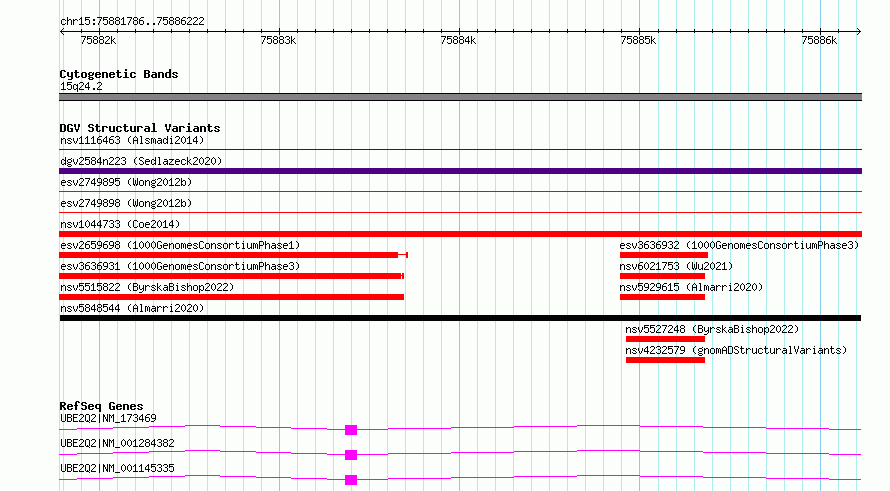Viewport: 890px width, 491px height.
Task: Click the red nsv5929615 variant bar
Action: [x=662, y=297]
